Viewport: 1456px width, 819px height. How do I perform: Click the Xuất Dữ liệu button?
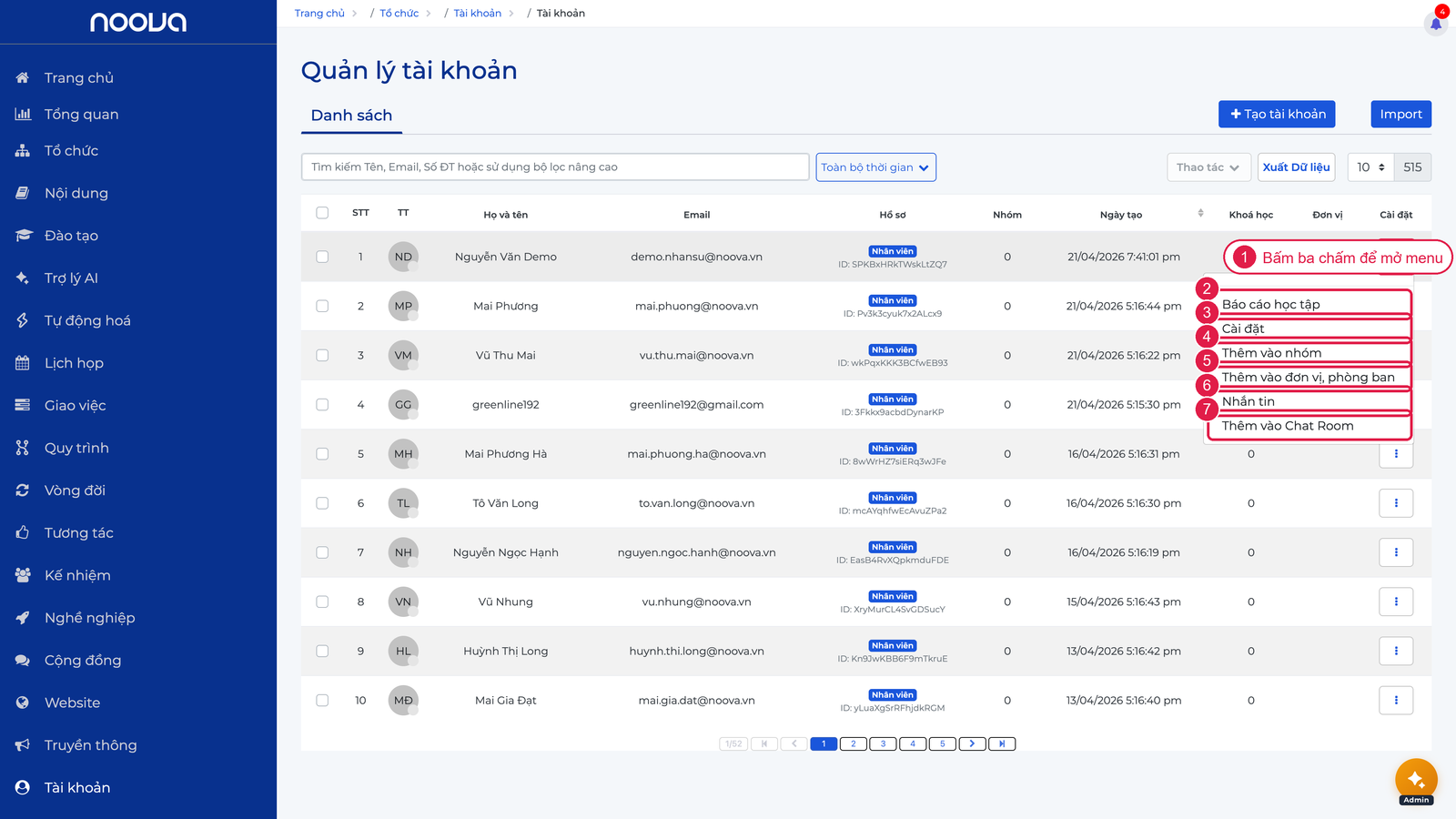pyautogui.click(x=1296, y=167)
